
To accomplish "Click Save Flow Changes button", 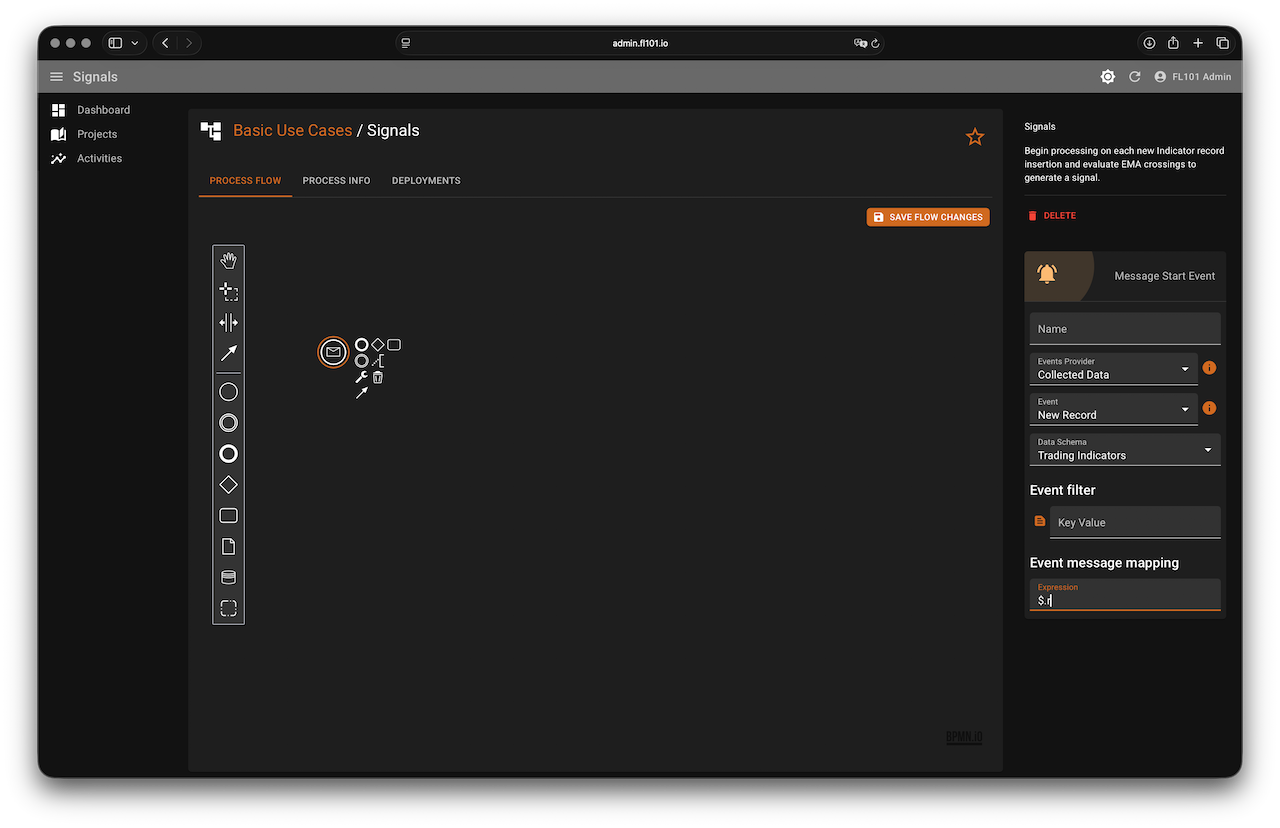I will tap(928, 217).
